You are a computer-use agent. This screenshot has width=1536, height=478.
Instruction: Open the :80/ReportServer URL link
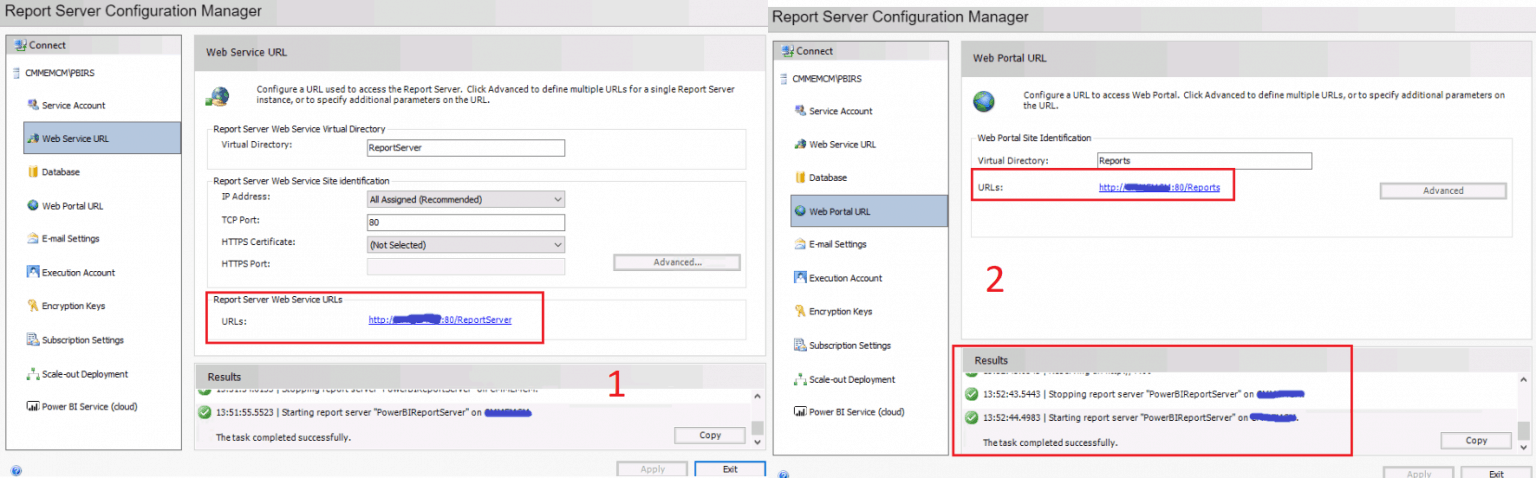pos(440,320)
